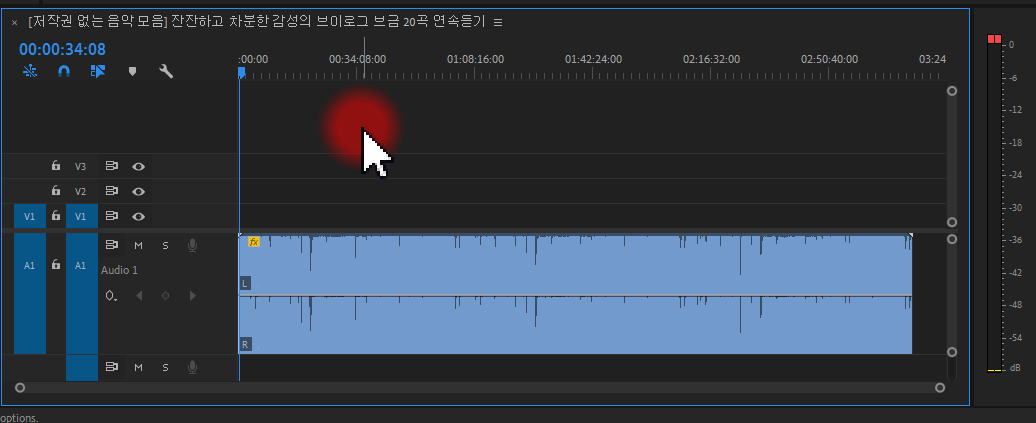Toggle Audio 1 sync lock icon
This screenshot has width=1036, height=423.
[112, 245]
